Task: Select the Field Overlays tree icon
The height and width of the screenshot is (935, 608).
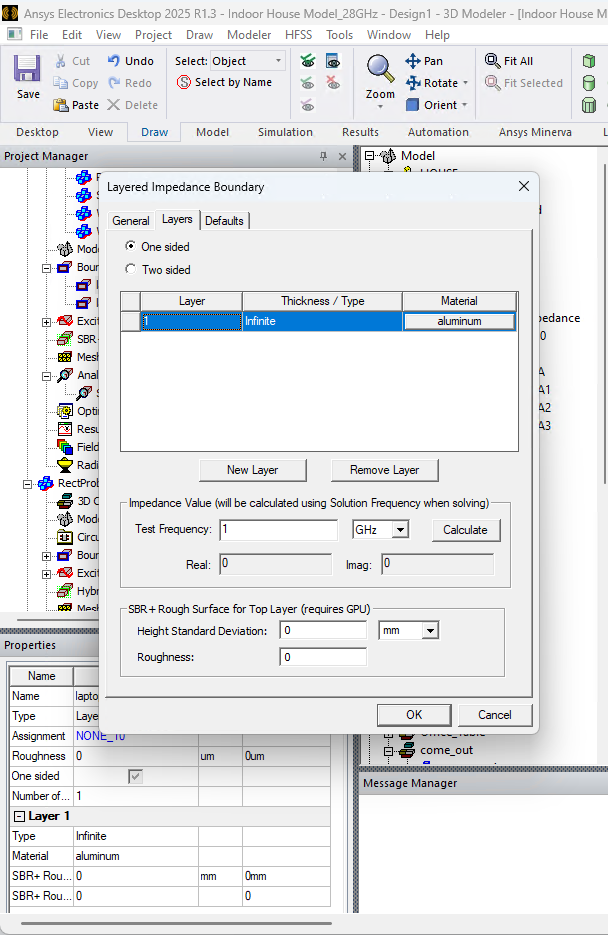Action: point(65,447)
